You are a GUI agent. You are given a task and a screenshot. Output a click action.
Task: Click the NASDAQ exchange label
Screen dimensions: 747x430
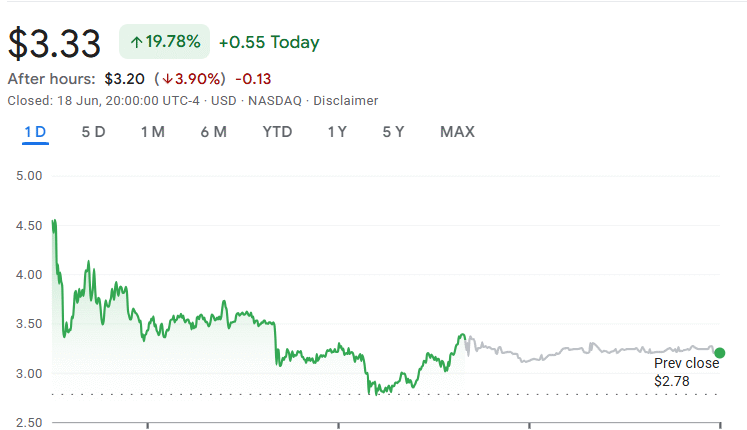(280, 101)
